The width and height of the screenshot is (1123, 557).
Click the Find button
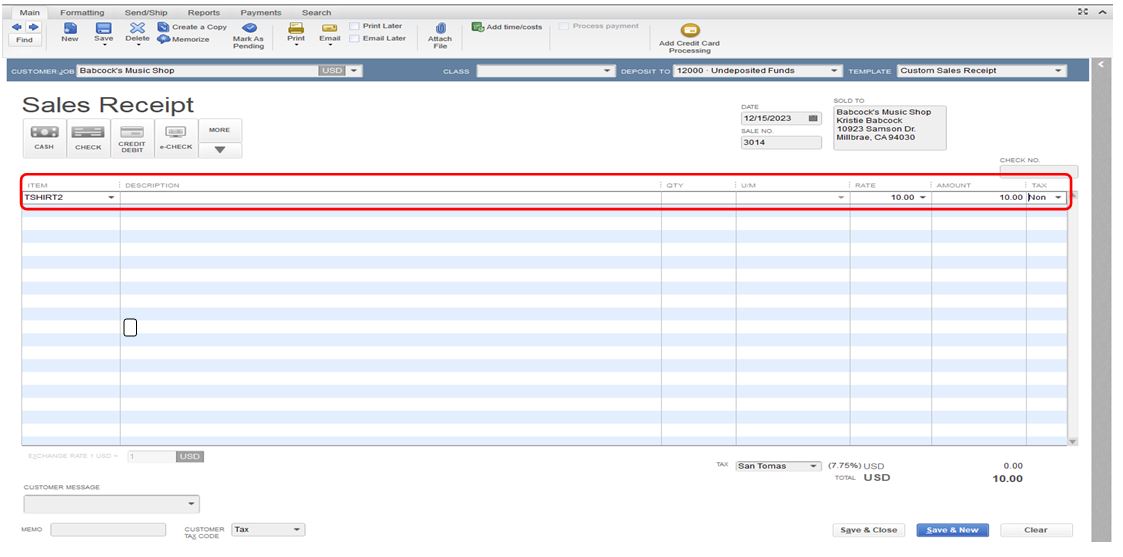click(24, 40)
